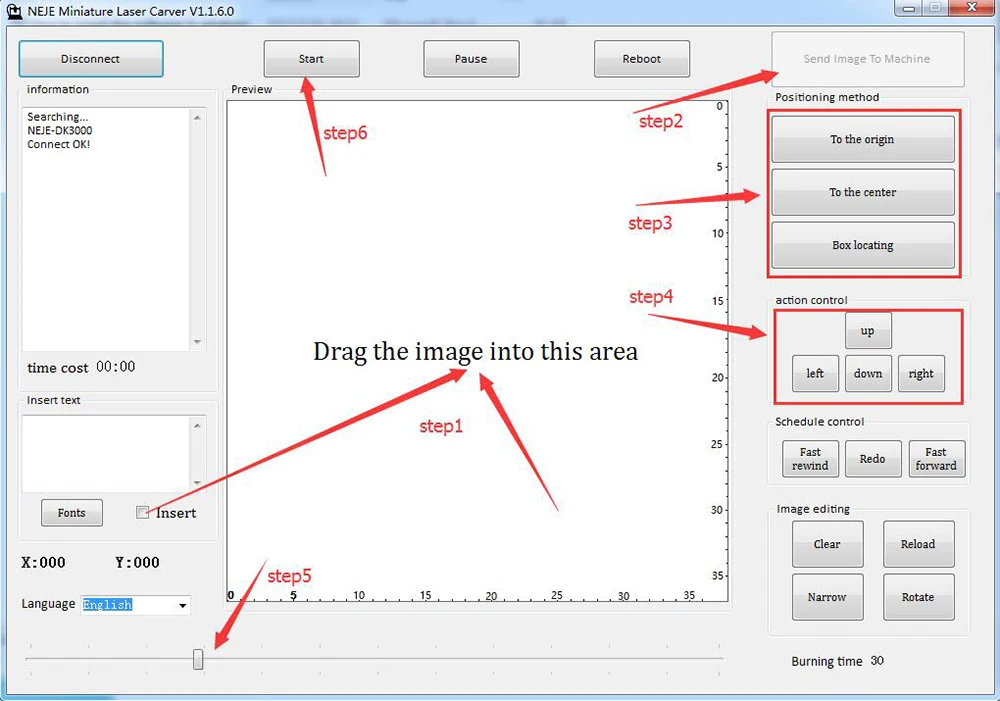
Task: Click the Disconnect button
Action: (91, 59)
